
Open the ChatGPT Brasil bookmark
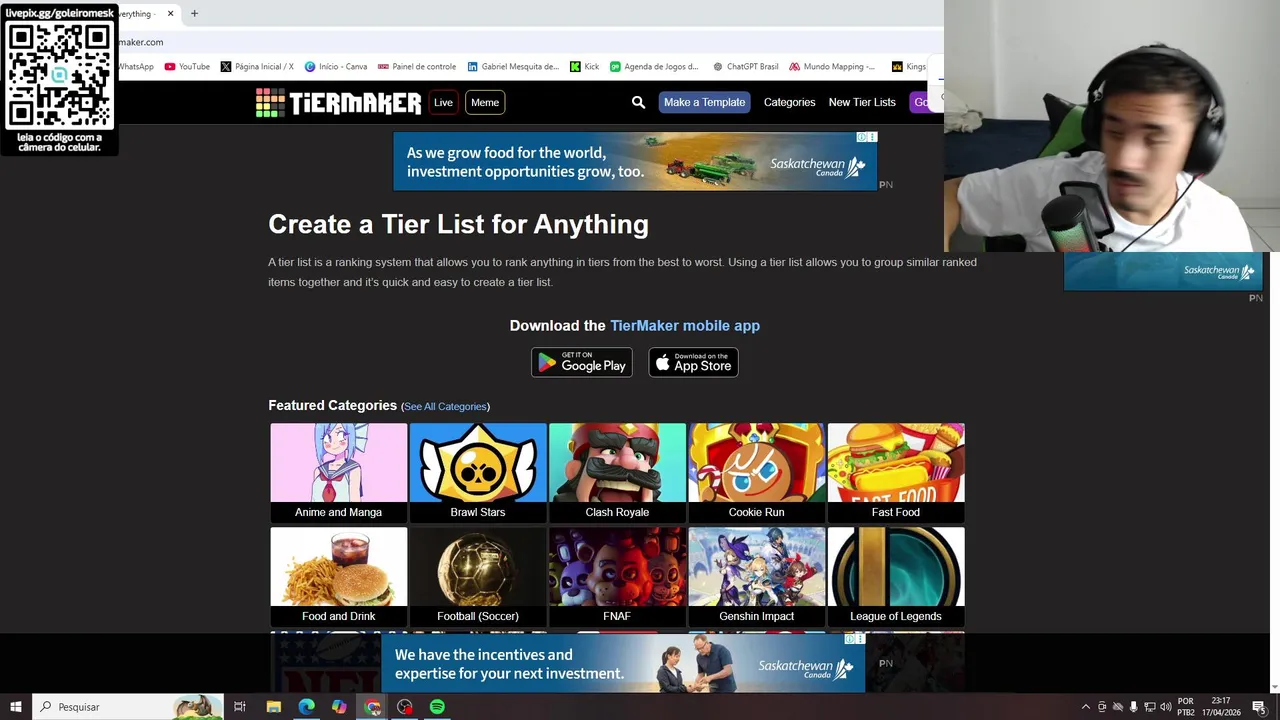click(746, 67)
